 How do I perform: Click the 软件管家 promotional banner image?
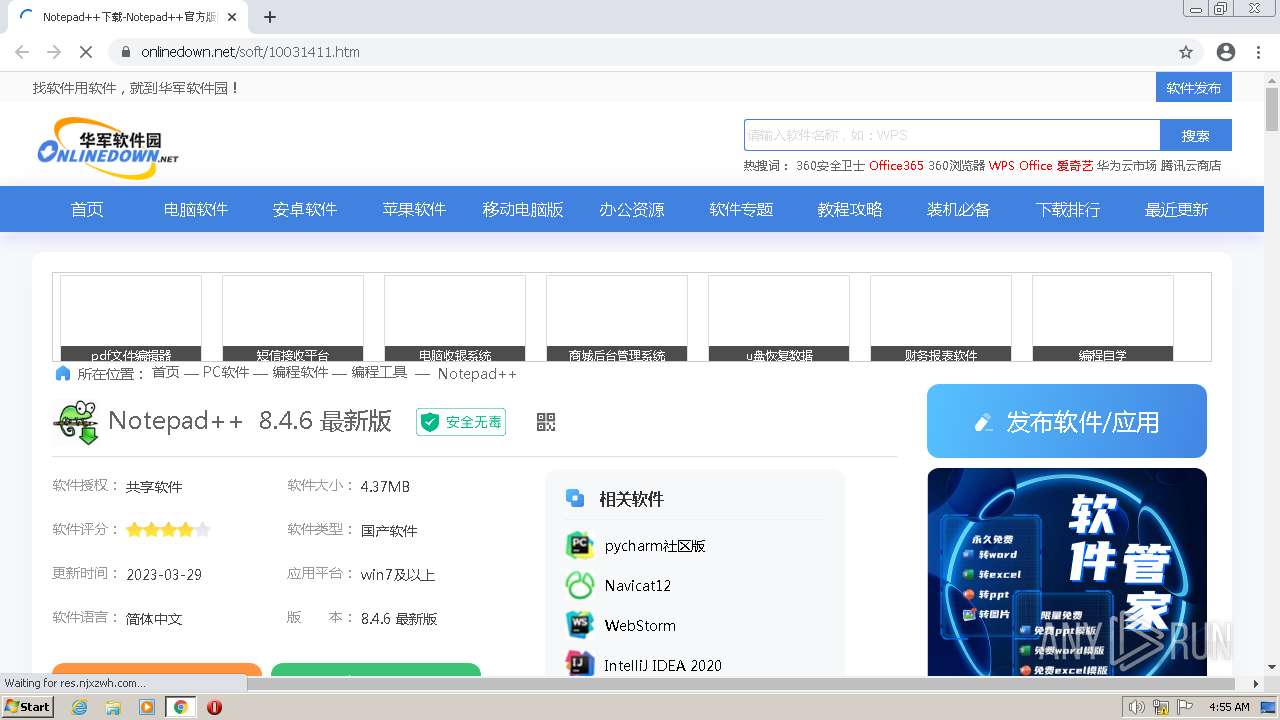[1067, 572]
